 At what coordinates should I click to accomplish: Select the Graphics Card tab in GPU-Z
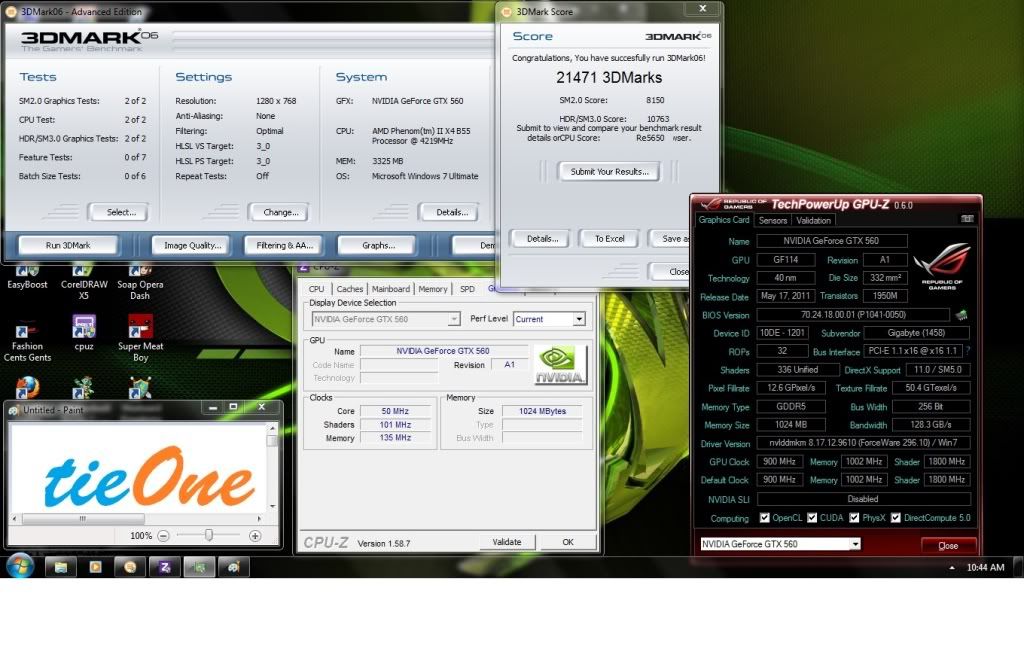[724, 220]
